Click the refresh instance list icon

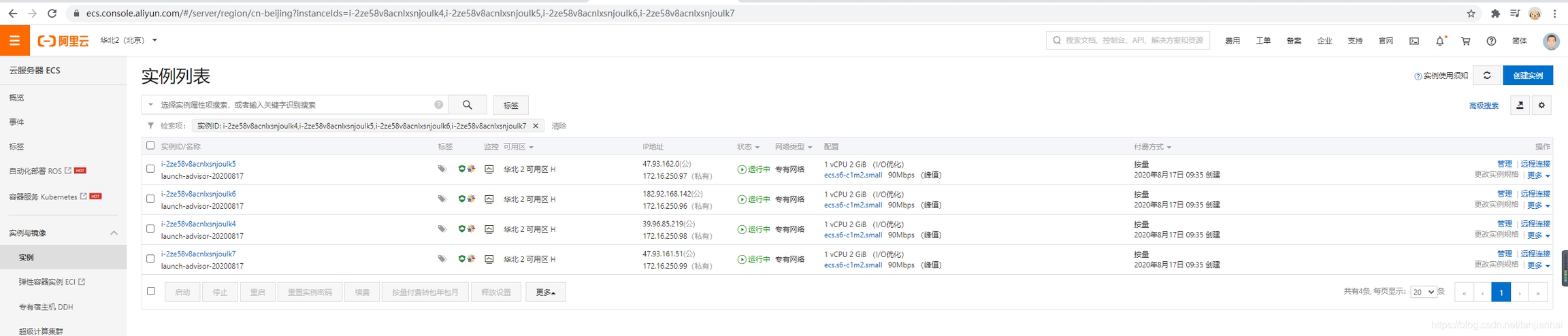[x=1486, y=75]
